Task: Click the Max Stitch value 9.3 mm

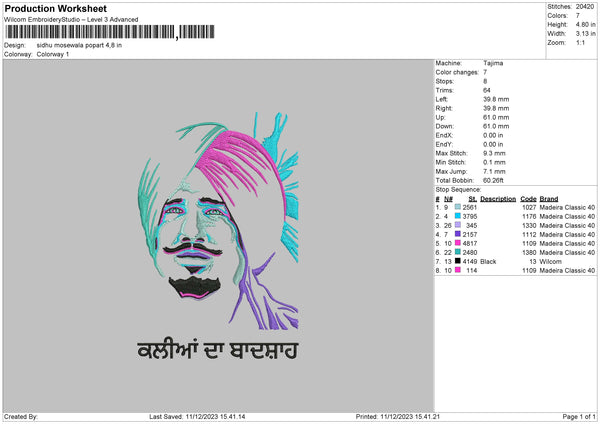Action: [494, 153]
